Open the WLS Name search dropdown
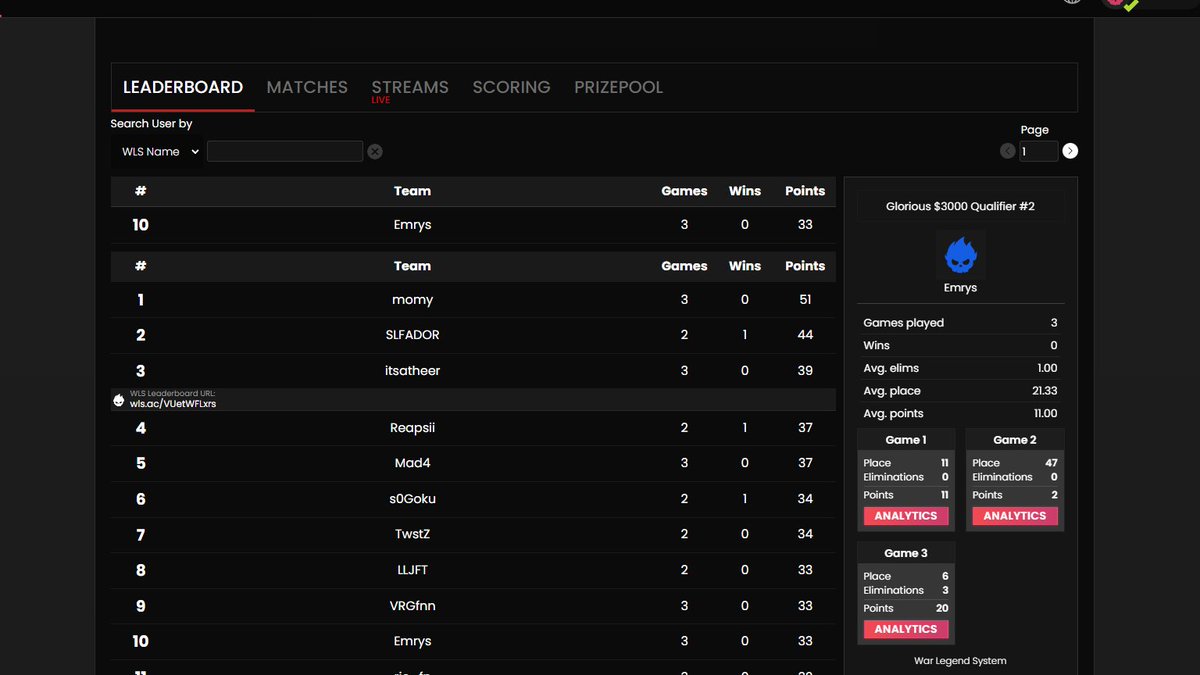The image size is (1200, 675). click(161, 151)
